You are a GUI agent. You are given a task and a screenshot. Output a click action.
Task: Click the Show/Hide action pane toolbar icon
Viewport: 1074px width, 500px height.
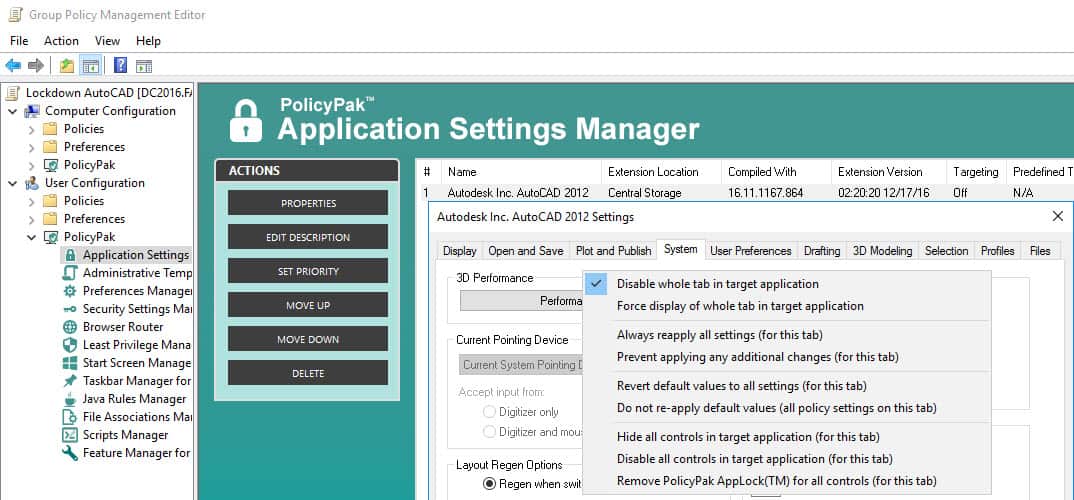144,66
